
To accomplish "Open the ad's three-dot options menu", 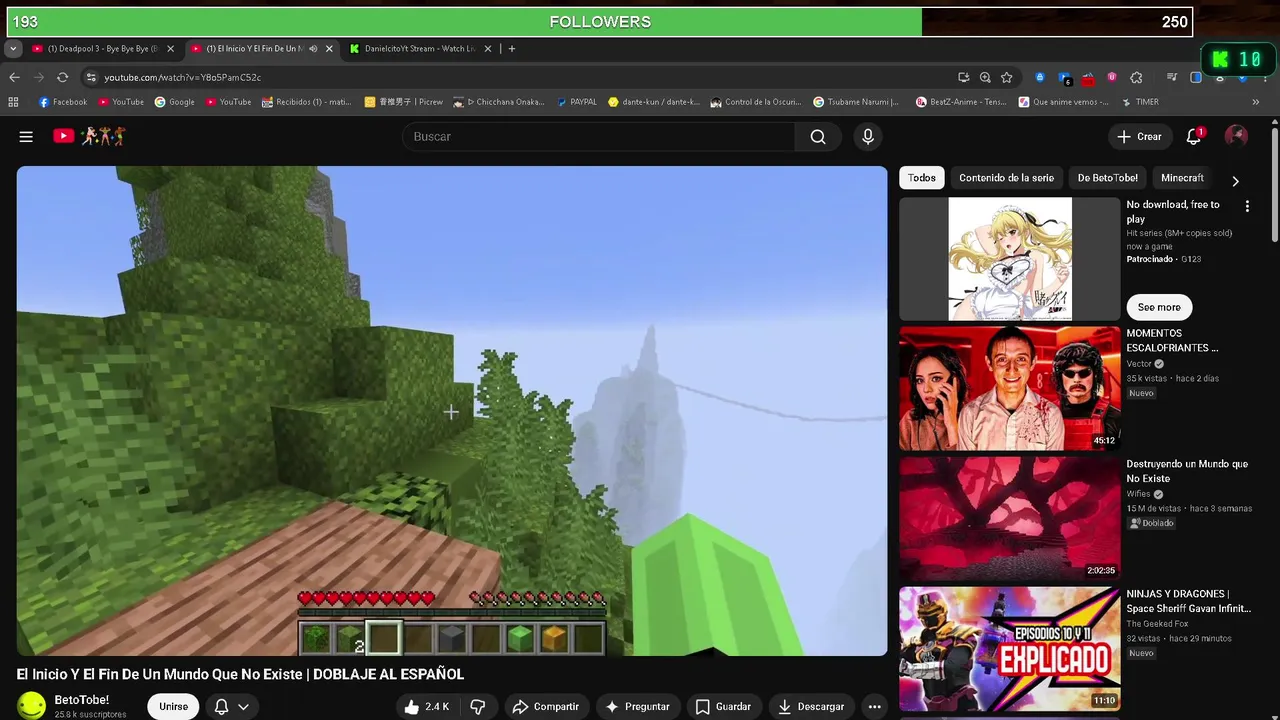I will click(1247, 206).
